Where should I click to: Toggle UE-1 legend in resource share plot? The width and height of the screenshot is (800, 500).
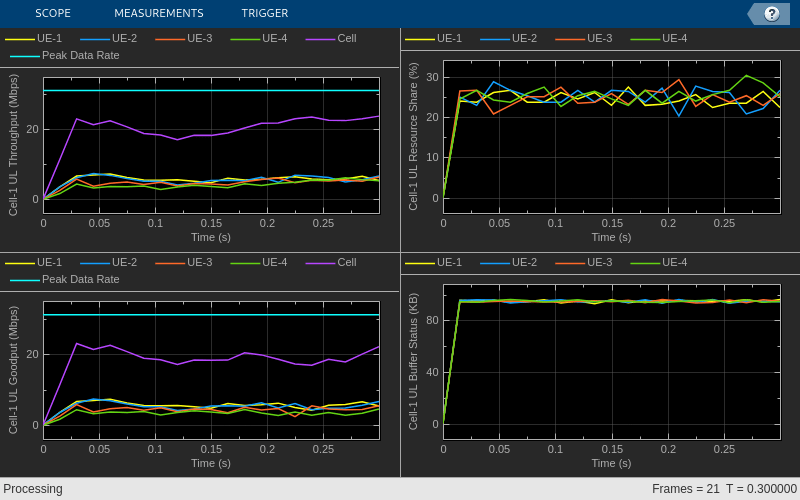tap(433, 38)
